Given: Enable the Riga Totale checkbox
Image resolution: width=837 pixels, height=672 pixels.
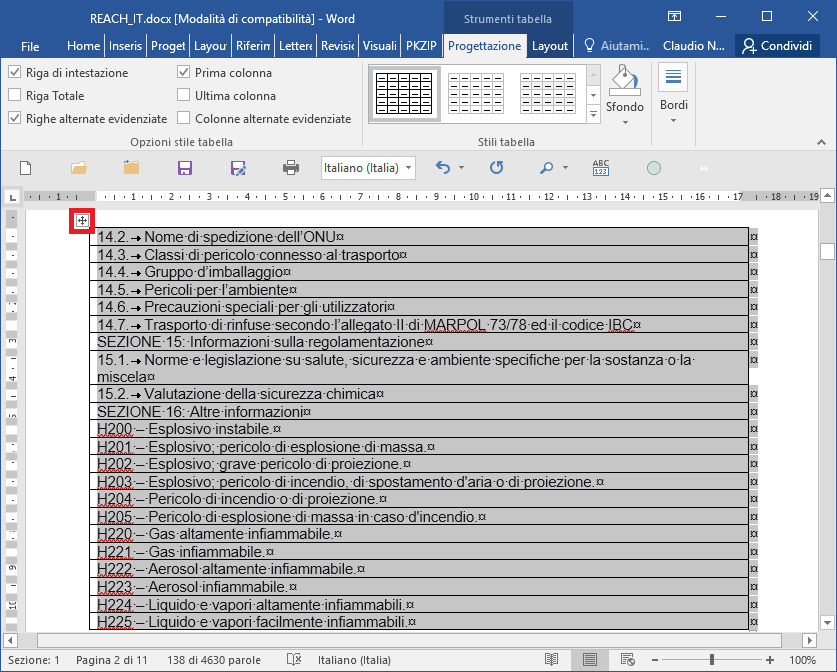Looking at the screenshot, I should point(15,95).
